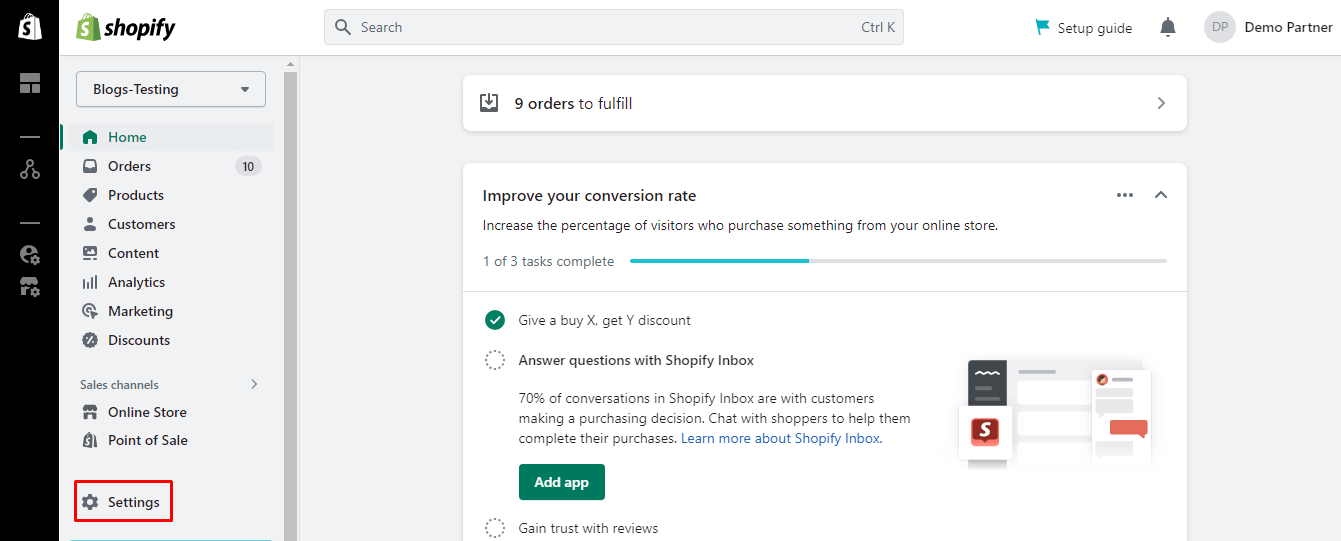
Task: Go to Analytics in the sidebar
Action: pos(136,282)
